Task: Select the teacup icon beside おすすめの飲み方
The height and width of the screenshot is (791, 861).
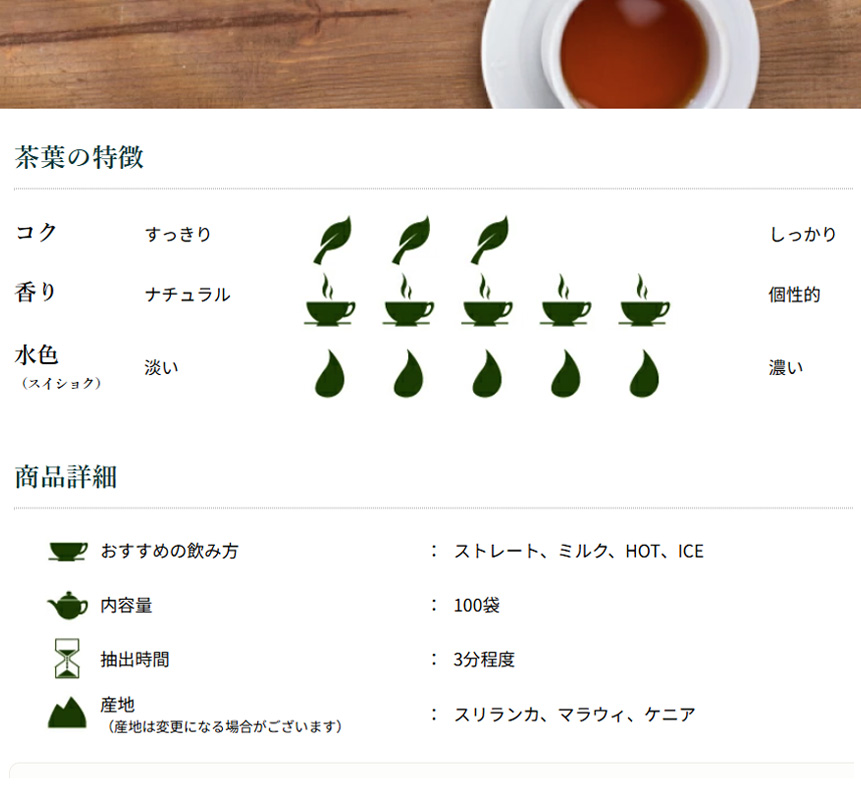Action: coord(65,549)
